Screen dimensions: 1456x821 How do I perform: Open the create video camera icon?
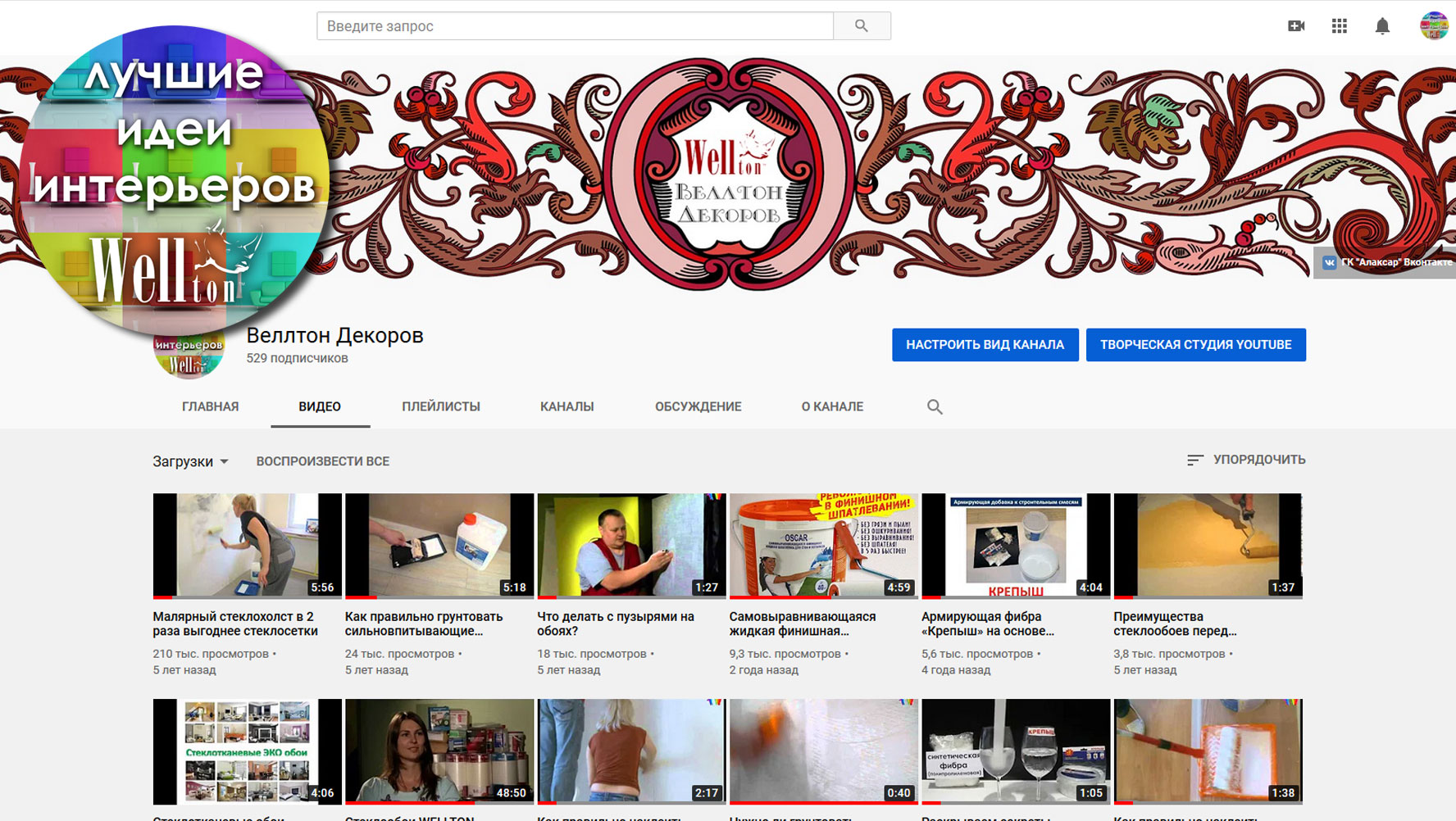[x=1296, y=26]
